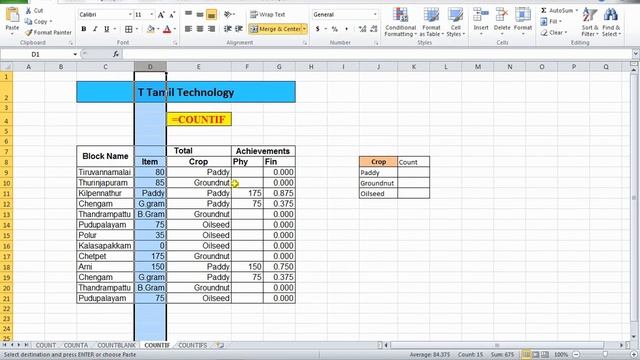This screenshot has height=360, width=640.
Task: Set Top Align for cells
Action: [x=188, y=15]
